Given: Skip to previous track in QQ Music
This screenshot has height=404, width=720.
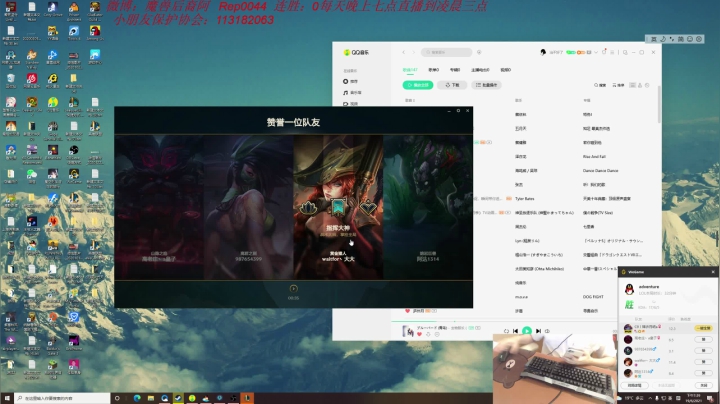Looking at the screenshot, I should click(516, 331).
